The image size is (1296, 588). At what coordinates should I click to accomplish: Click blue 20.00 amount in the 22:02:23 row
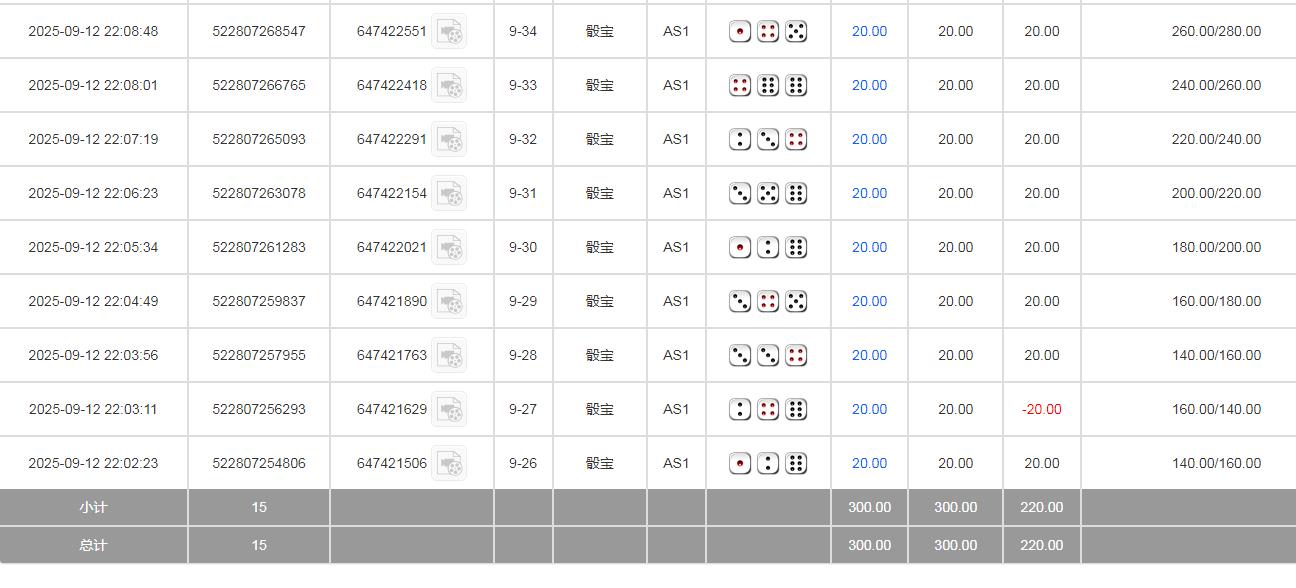869,464
